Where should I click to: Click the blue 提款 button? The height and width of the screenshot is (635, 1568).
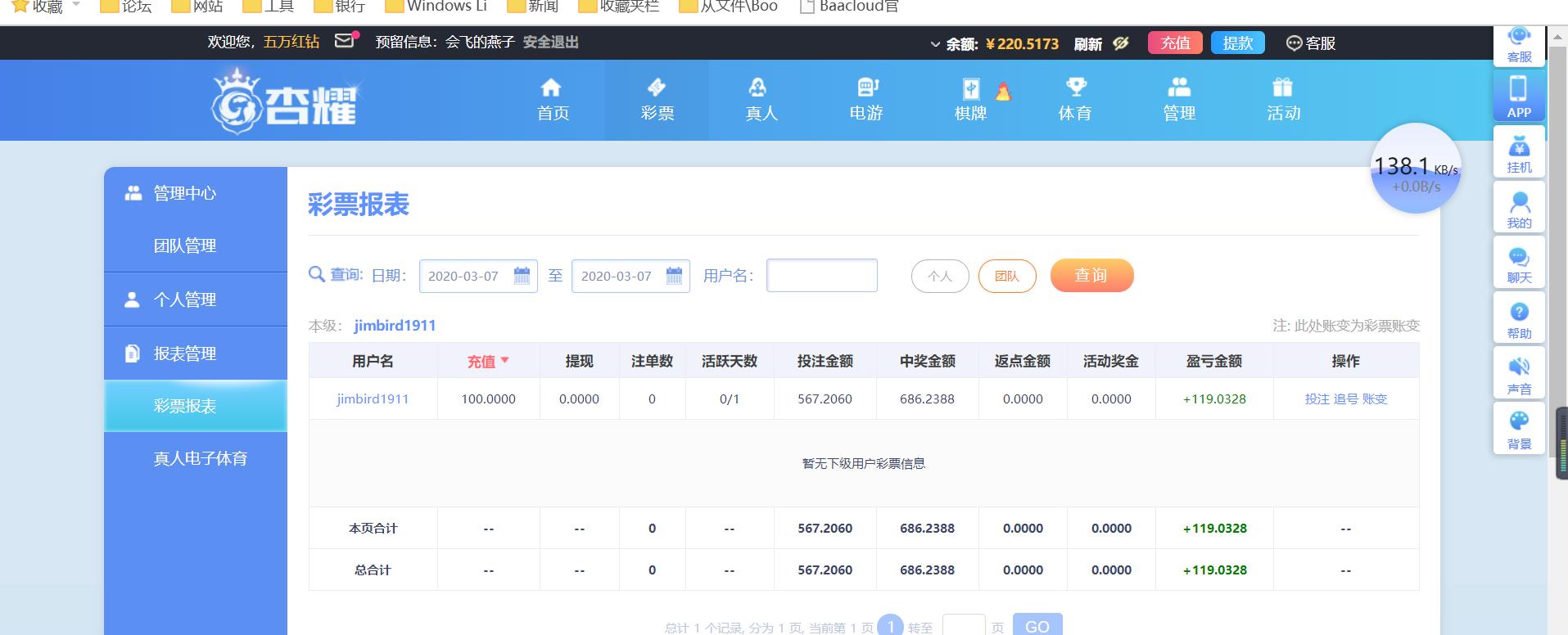[1237, 43]
